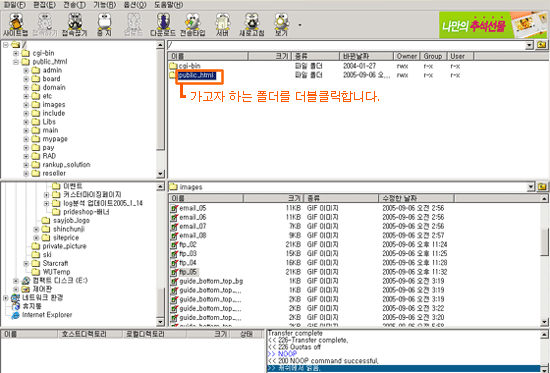Open the toolbar overflow dropdown arrow
The image size is (550, 373).
click(x=300, y=25)
